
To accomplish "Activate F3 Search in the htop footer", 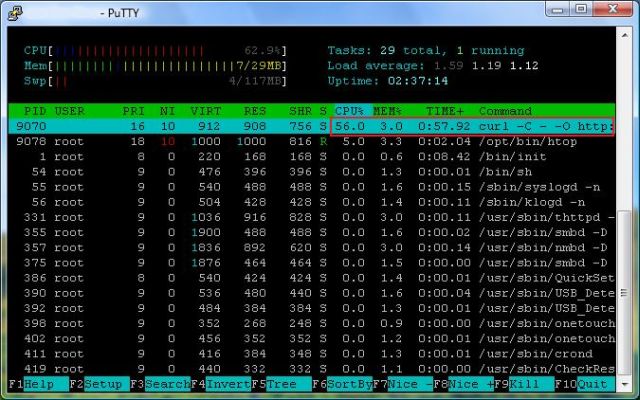I will [160, 384].
